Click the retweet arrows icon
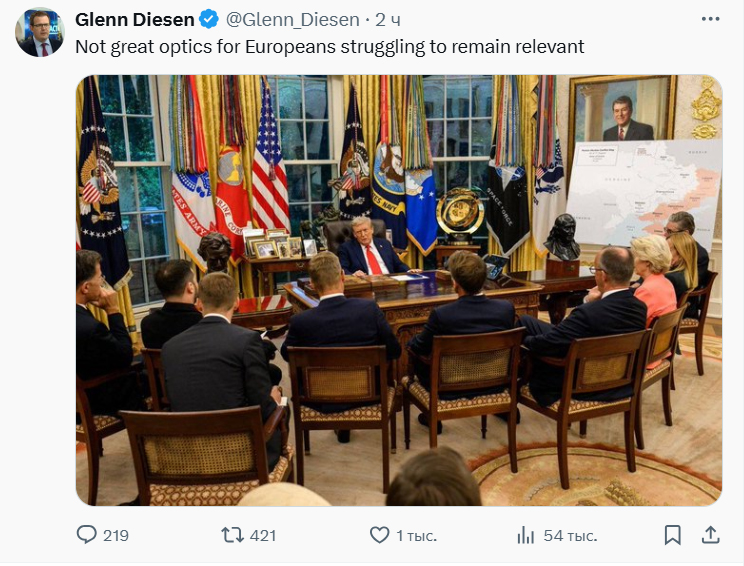The image size is (744, 566). click(232, 535)
